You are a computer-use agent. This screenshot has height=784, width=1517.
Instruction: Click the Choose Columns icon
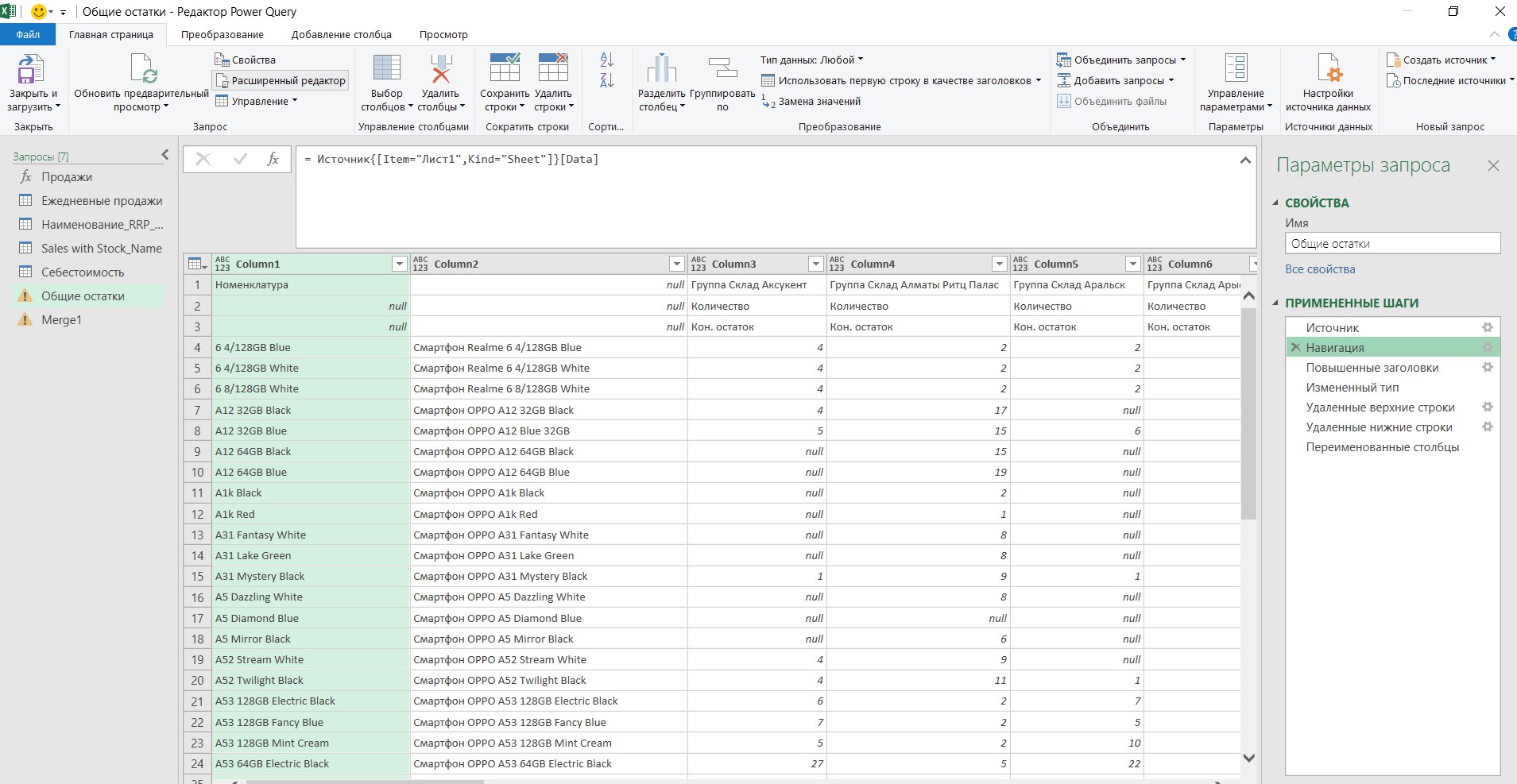tap(386, 68)
